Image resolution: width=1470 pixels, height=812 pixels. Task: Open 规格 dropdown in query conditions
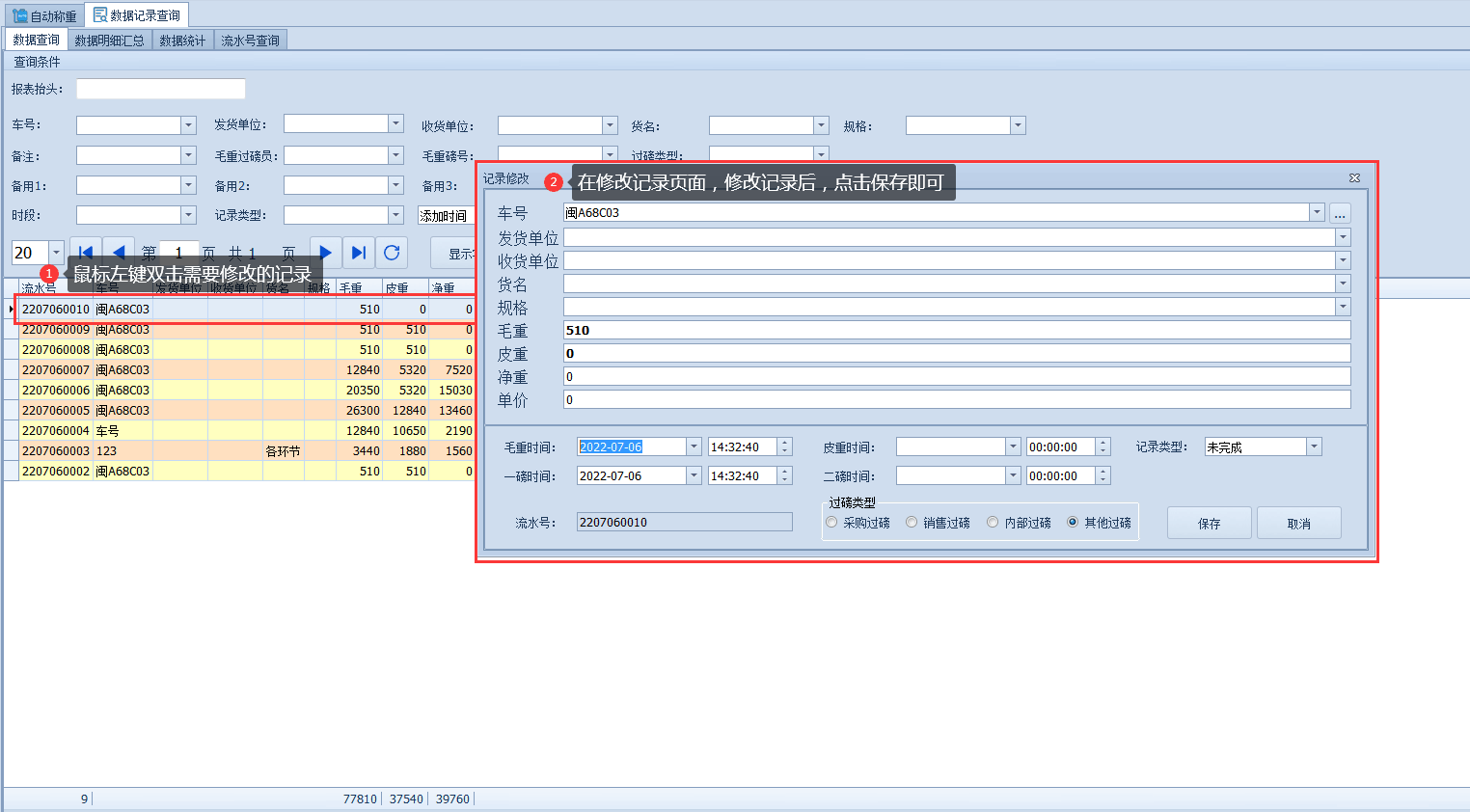(x=1018, y=125)
